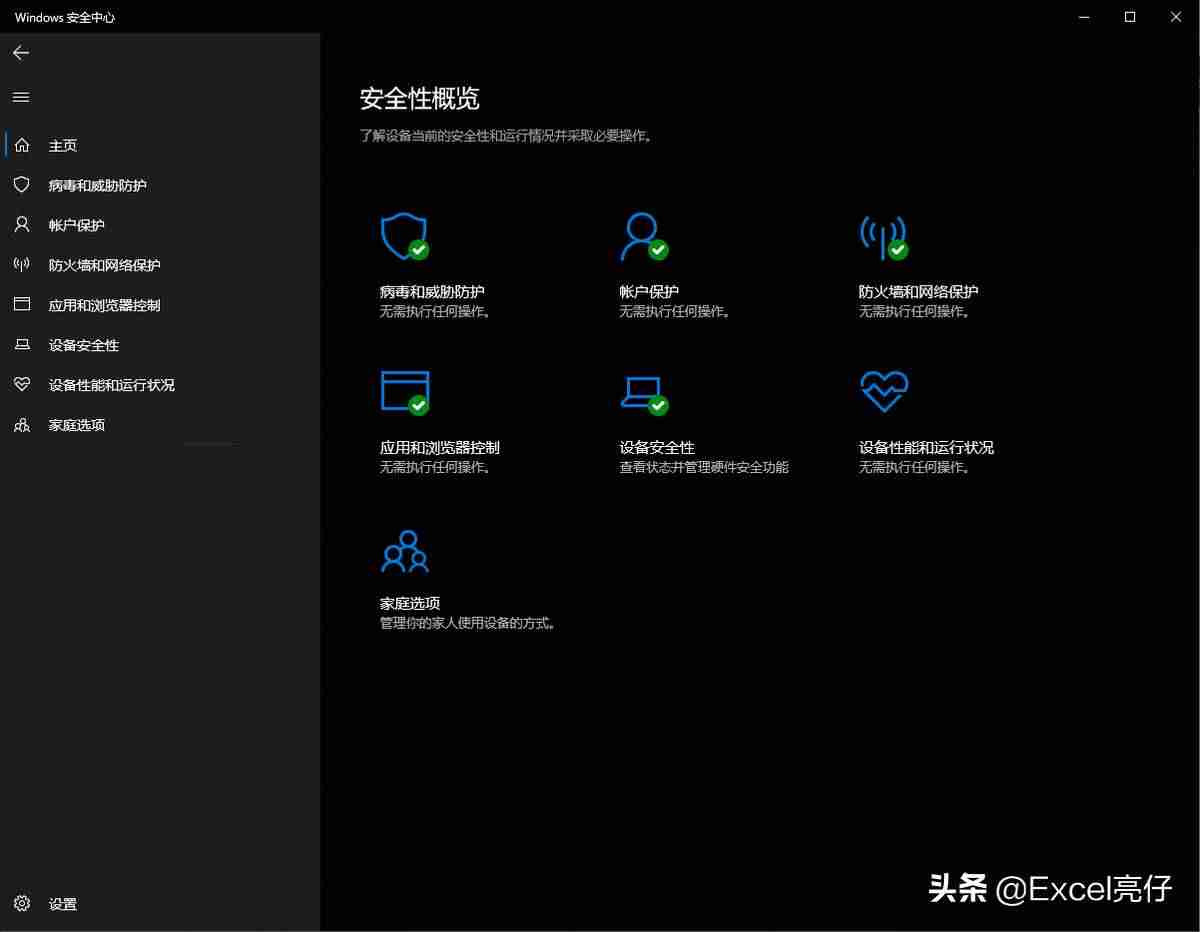Viewport: 1200px width, 932px height.
Task: Minimize the Windows Security window
Action: [x=1084, y=17]
